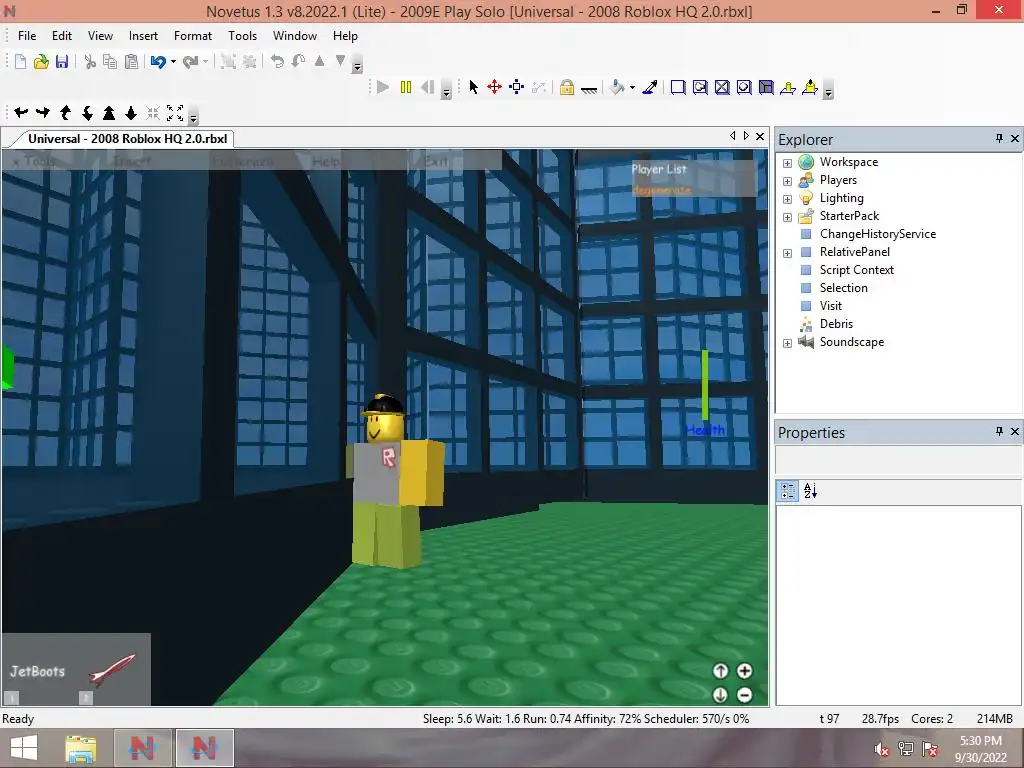Open File Explorer from the taskbar

[x=80, y=748]
